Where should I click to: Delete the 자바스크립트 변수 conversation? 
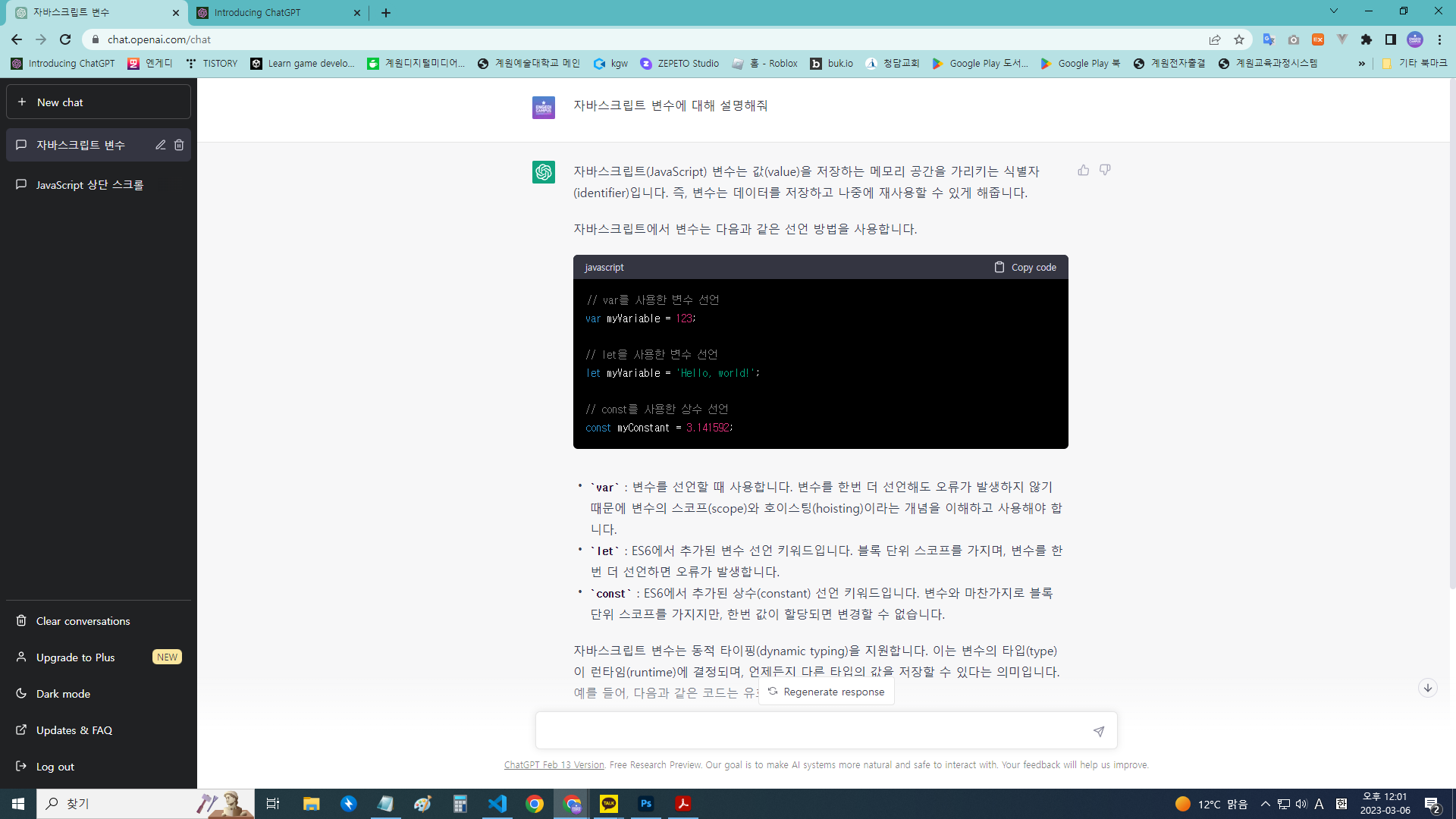[x=179, y=145]
